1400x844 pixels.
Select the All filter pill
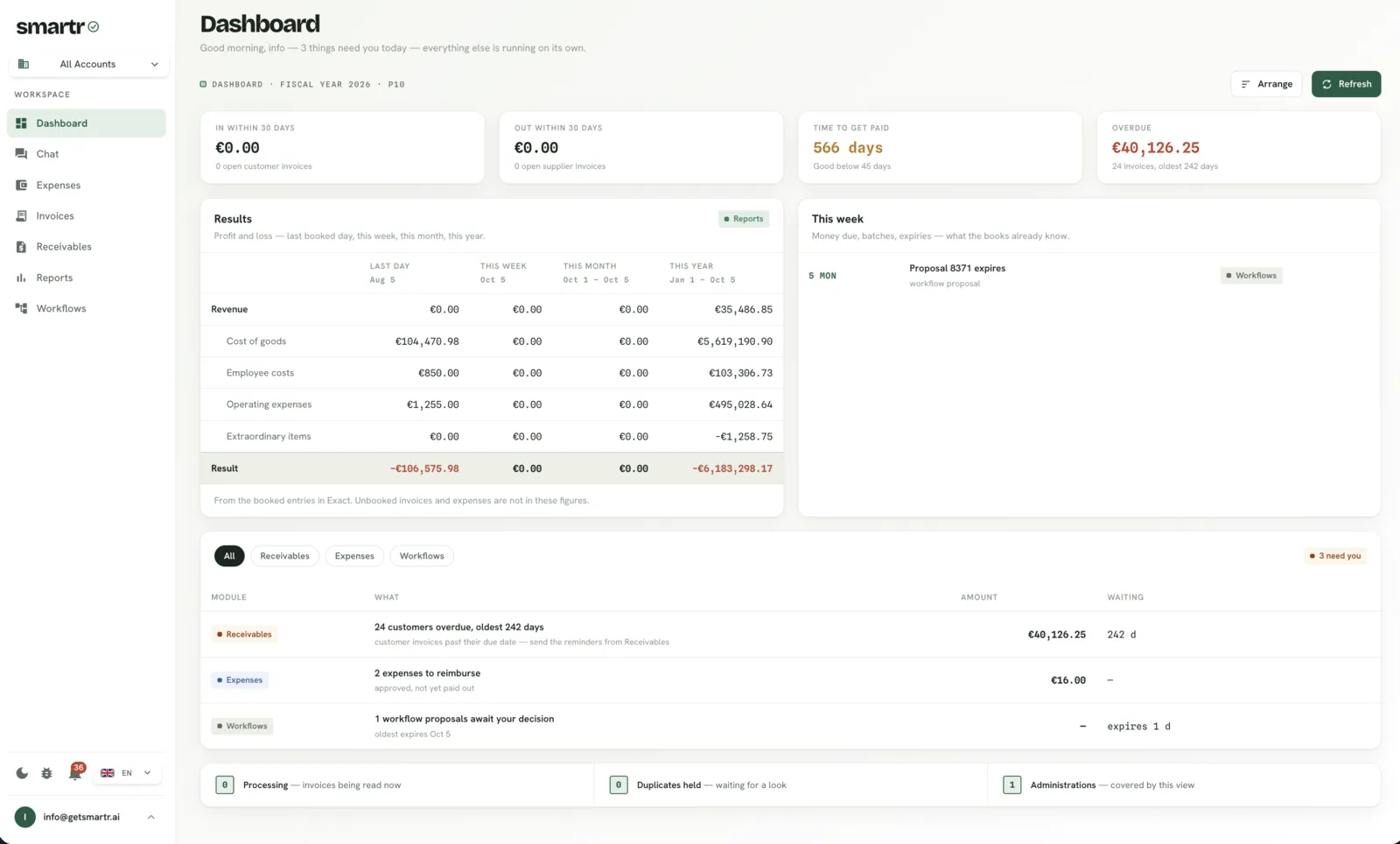pos(229,556)
